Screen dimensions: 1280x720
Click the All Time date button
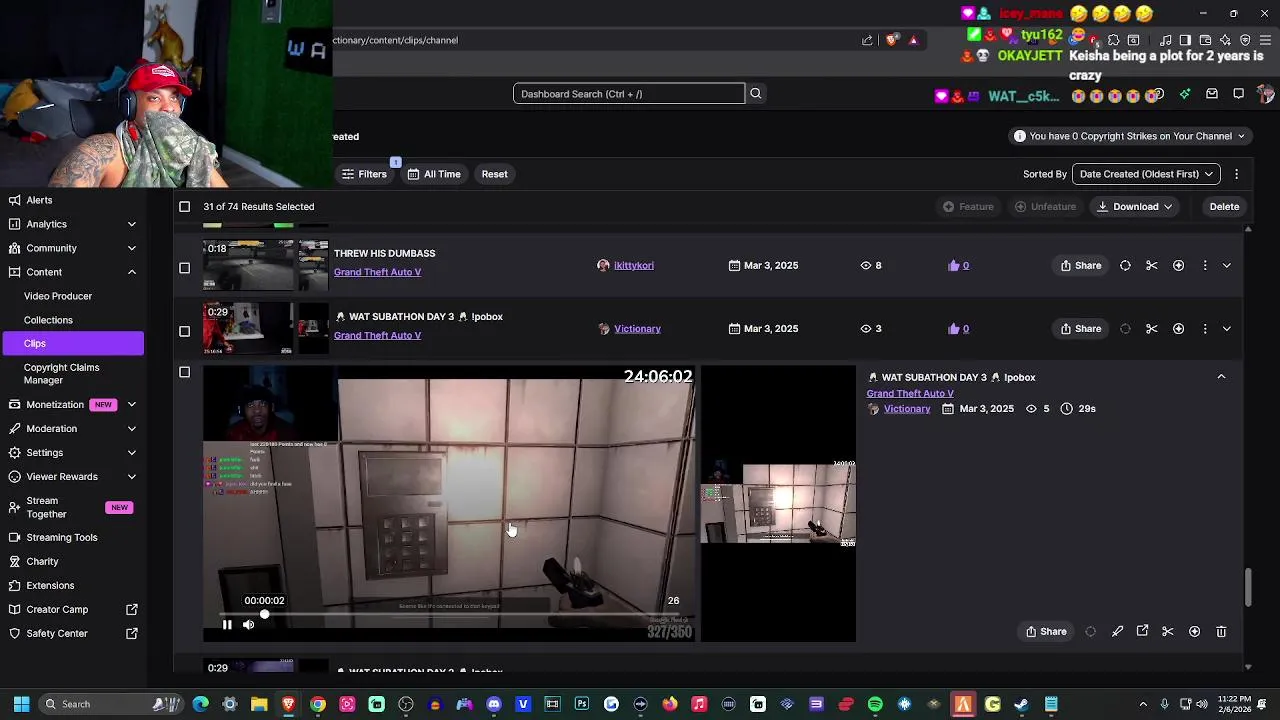click(x=434, y=174)
